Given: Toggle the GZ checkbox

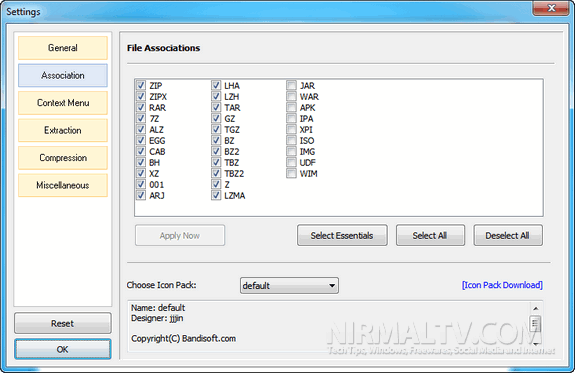Looking at the screenshot, I should pos(216,118).
